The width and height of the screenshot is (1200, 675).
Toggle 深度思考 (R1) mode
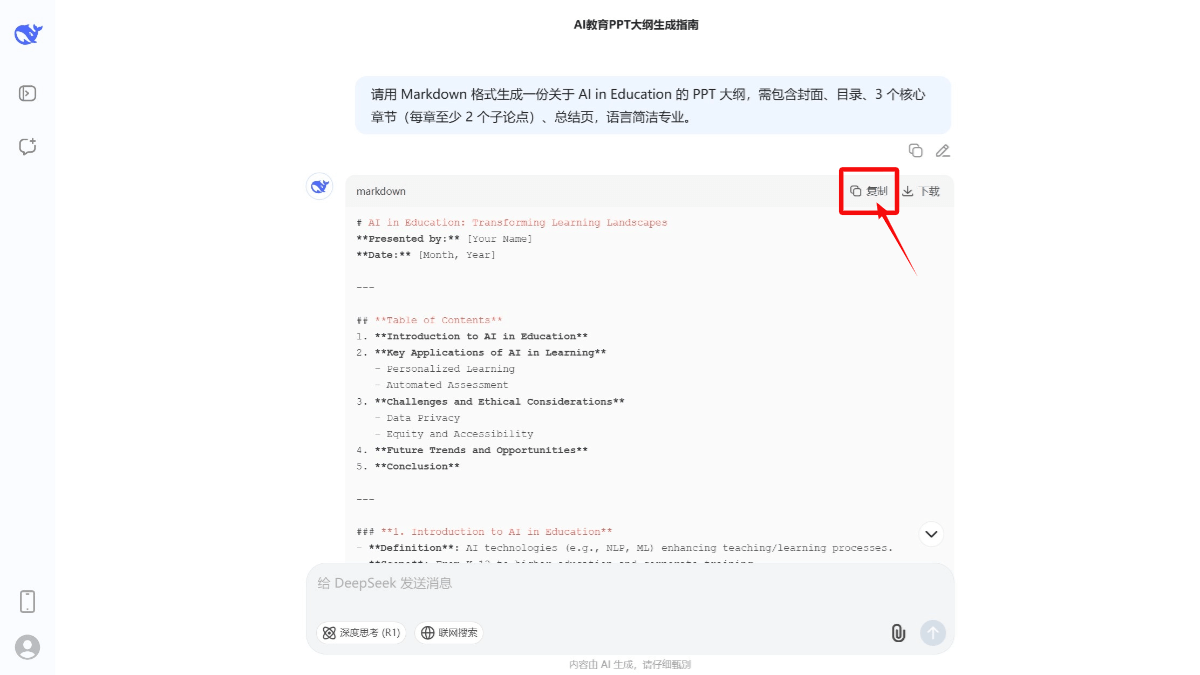(361, 632)
